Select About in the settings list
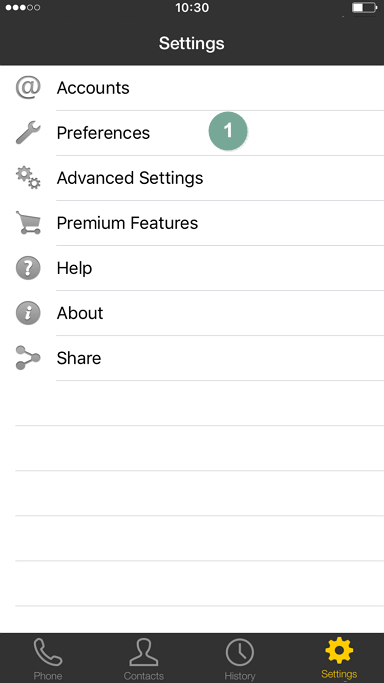Image resolution: width=384 pixels, height=683 pixels. pyautogui.click(x=192, y=313)
